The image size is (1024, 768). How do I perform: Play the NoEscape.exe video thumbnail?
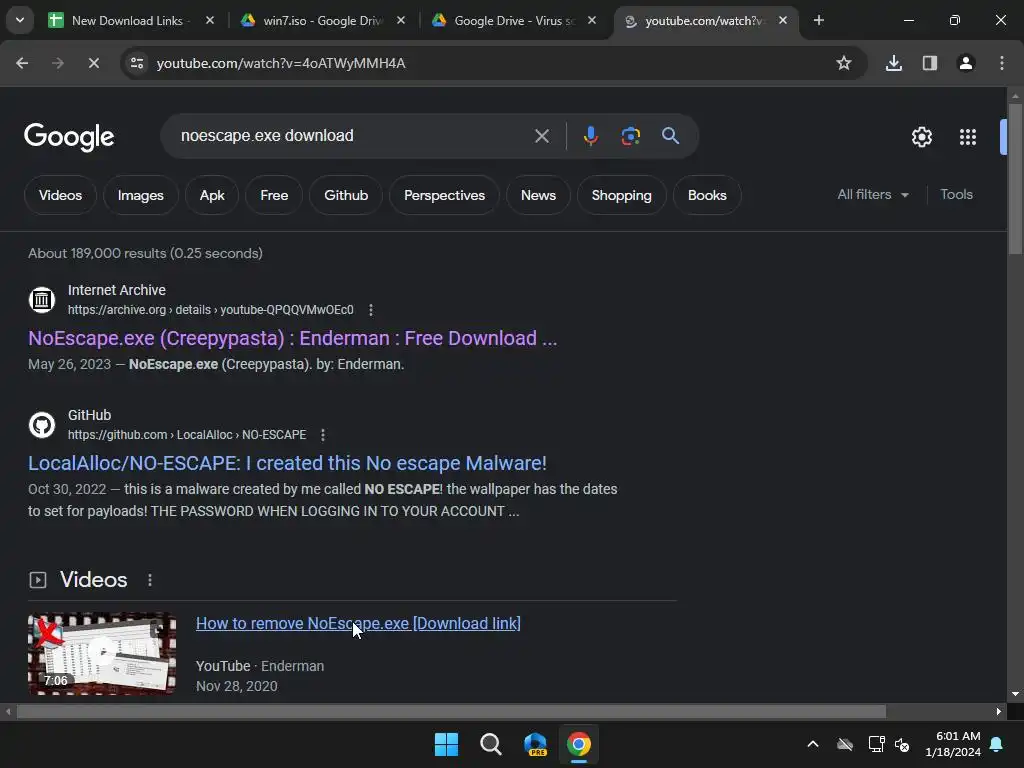pyautogui.click(x=102, y=653)
